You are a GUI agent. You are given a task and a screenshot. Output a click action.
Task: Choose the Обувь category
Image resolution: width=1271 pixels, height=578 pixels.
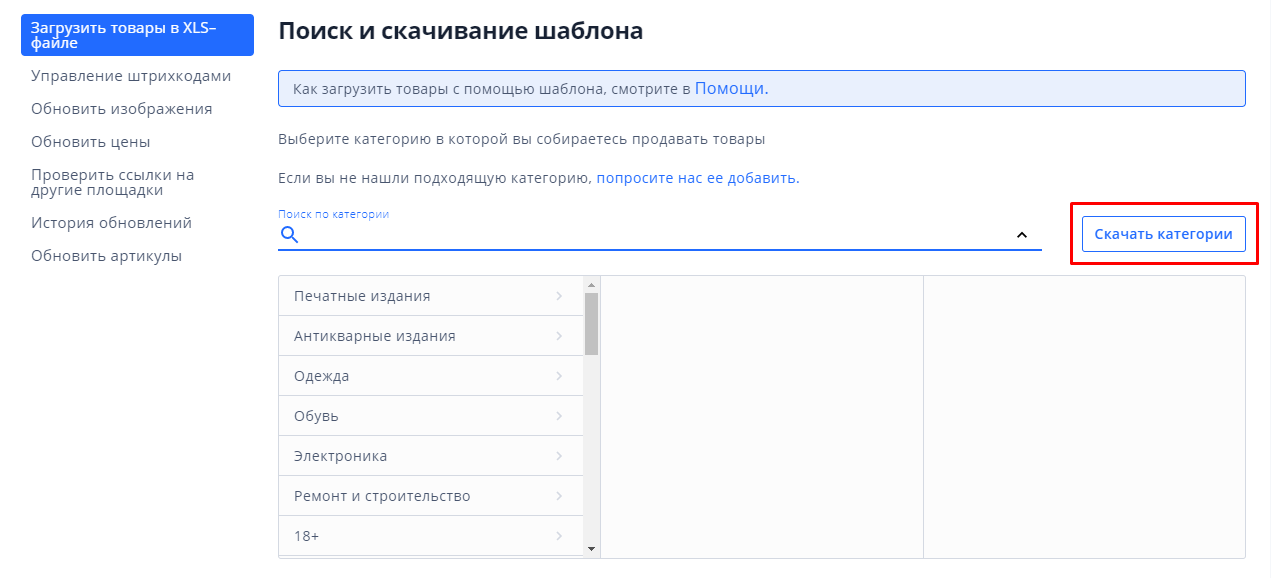coord(431,416)
